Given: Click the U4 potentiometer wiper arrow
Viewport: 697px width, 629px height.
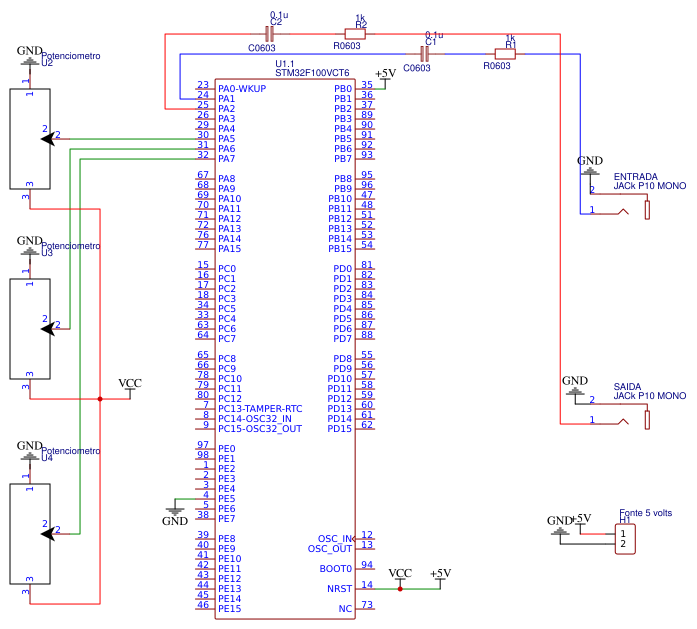Looking at the screenshot, I should click(x=48, y=534).
